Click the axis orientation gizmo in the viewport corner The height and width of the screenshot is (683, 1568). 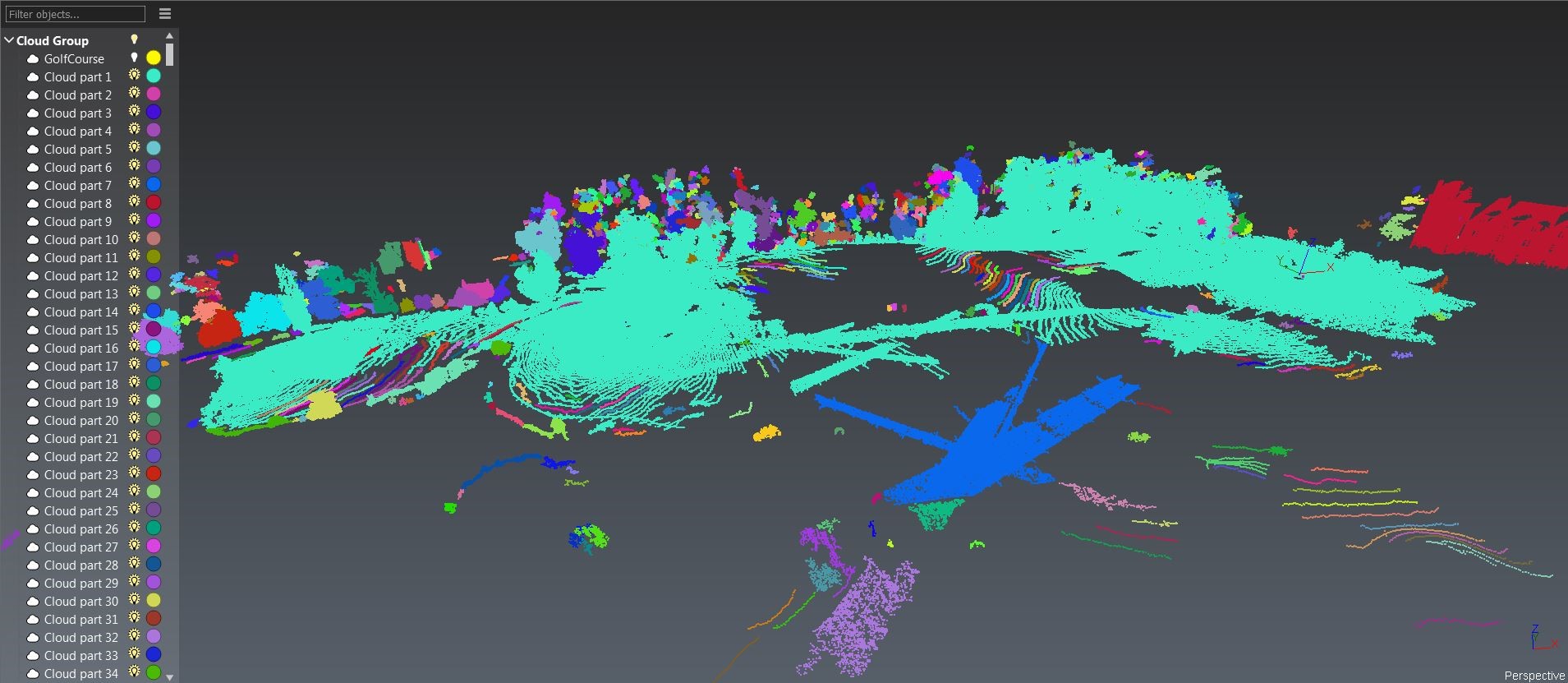[x=1540, y=639]
